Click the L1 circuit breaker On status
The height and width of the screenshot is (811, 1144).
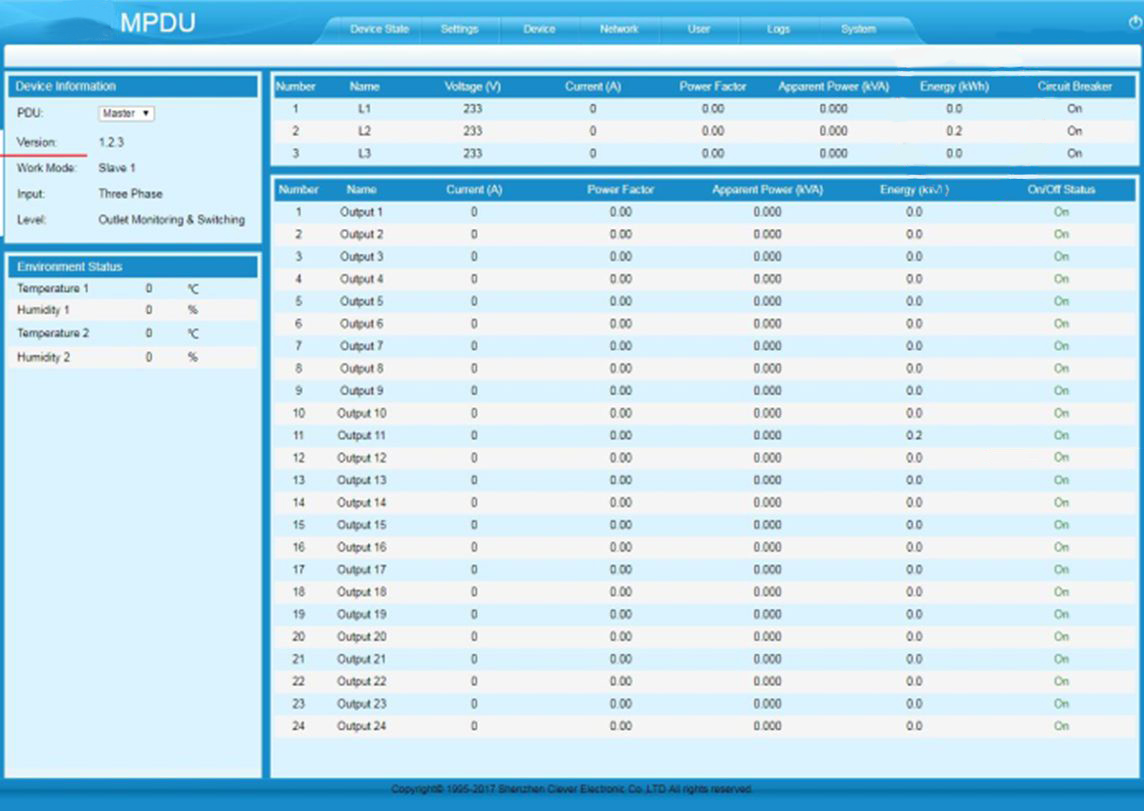(1074, 109)
